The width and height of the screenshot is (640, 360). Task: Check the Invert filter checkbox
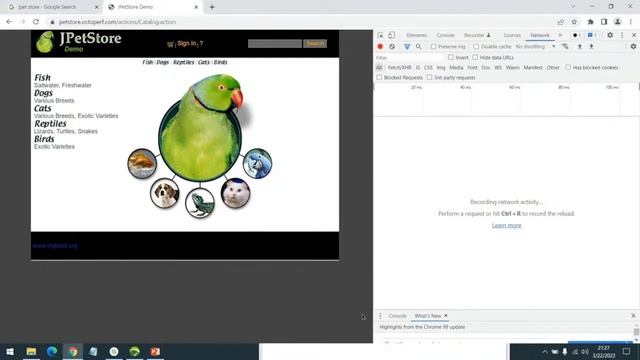(451, 58)
